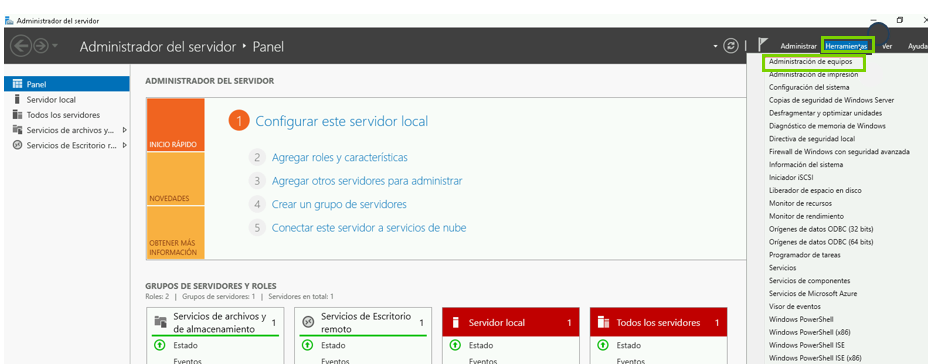The height and width of the screenshot is (364, 928).
Task: Click Crear un grupo de servidores
Action: (x=339, y=204)
